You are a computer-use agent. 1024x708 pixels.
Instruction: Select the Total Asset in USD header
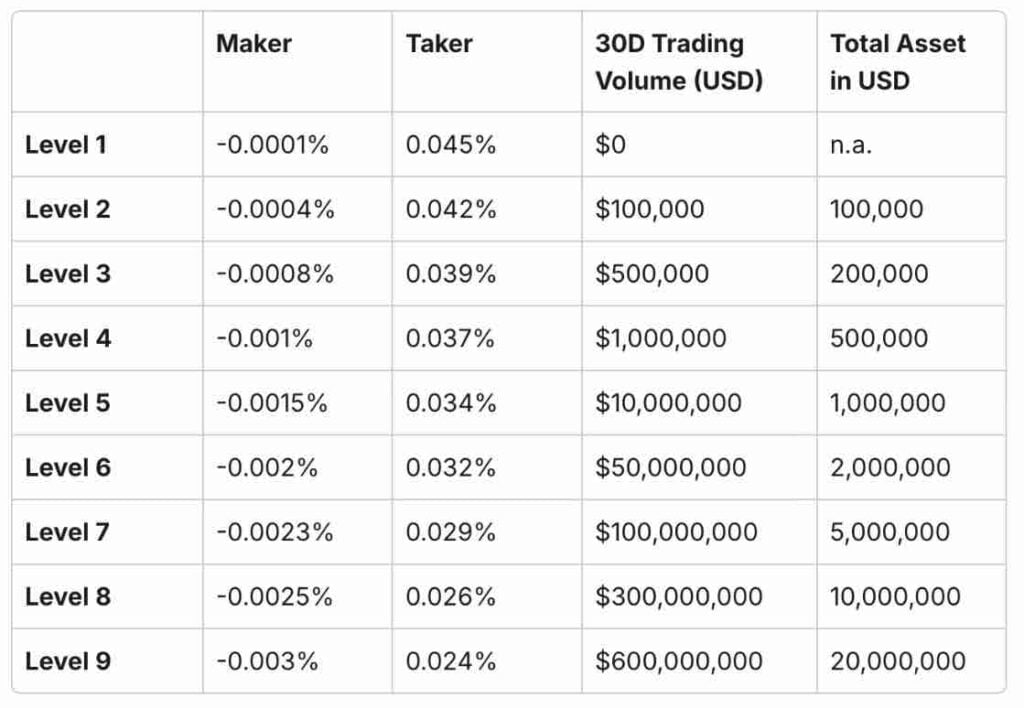[x=897, y=62]
